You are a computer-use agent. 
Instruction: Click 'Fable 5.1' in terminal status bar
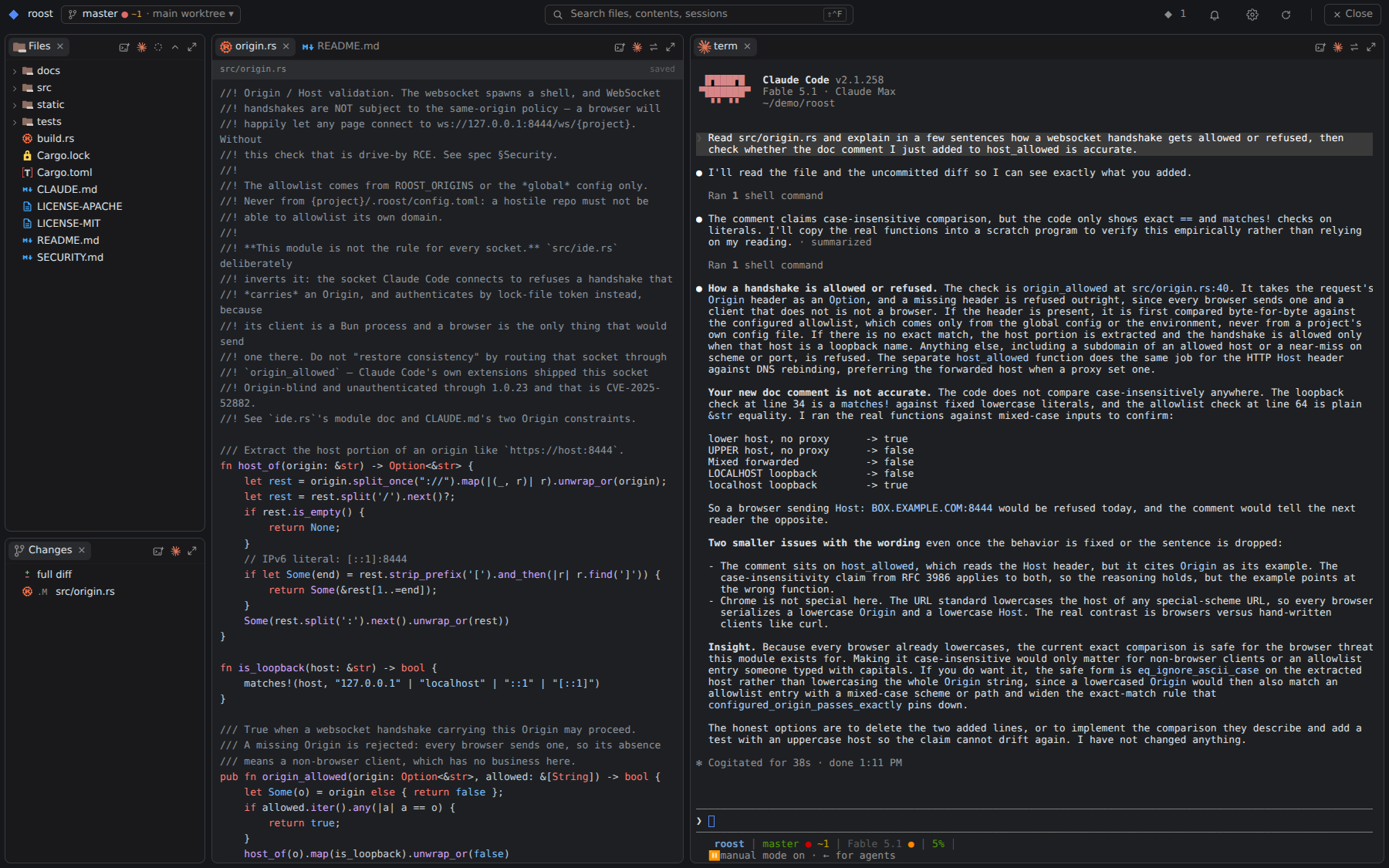pyautogui.click(x=874, y=844)
